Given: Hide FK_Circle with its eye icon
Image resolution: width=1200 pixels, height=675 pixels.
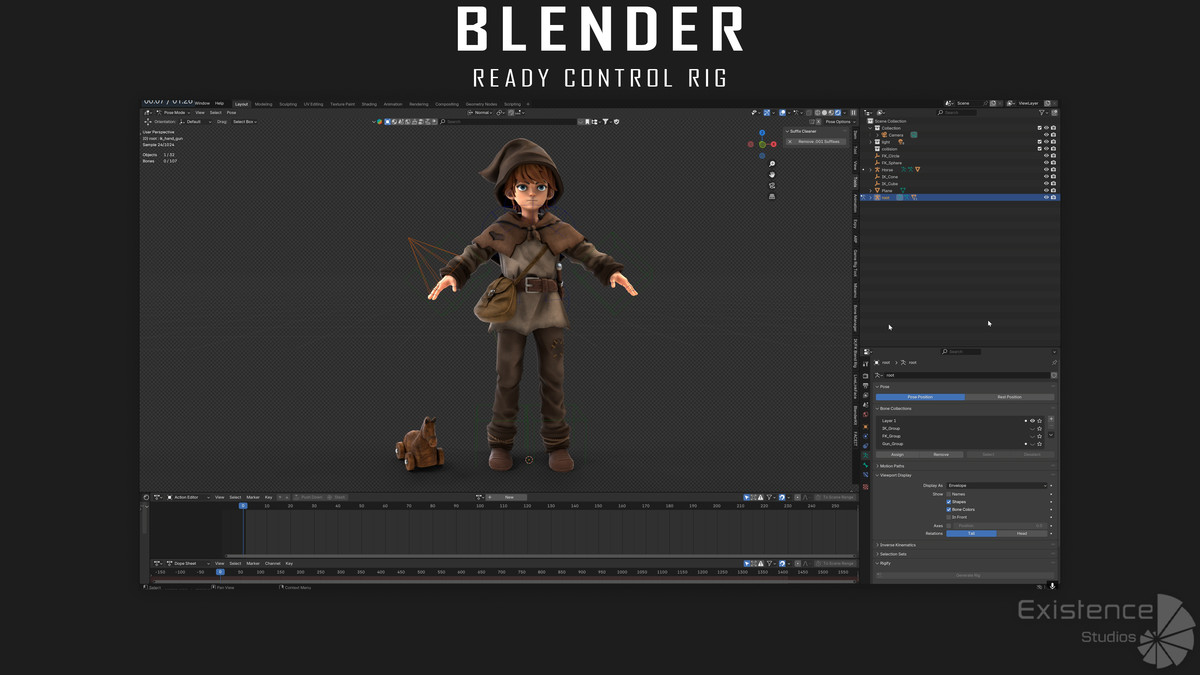Looking at the screenshot, I should coord(1046,156).
